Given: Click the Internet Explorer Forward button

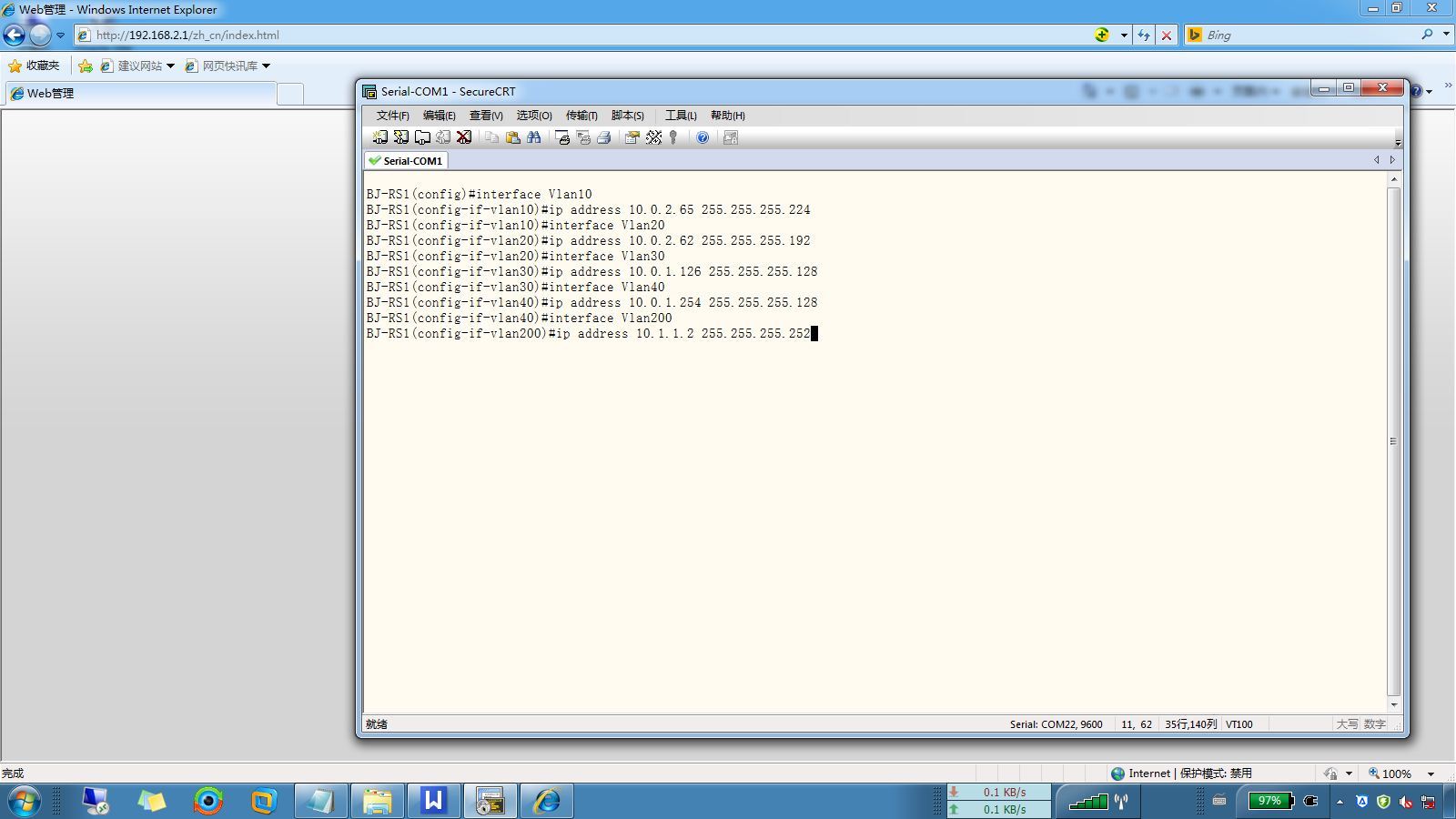Looking at the screenshot, I should click(x=40, y=35).
